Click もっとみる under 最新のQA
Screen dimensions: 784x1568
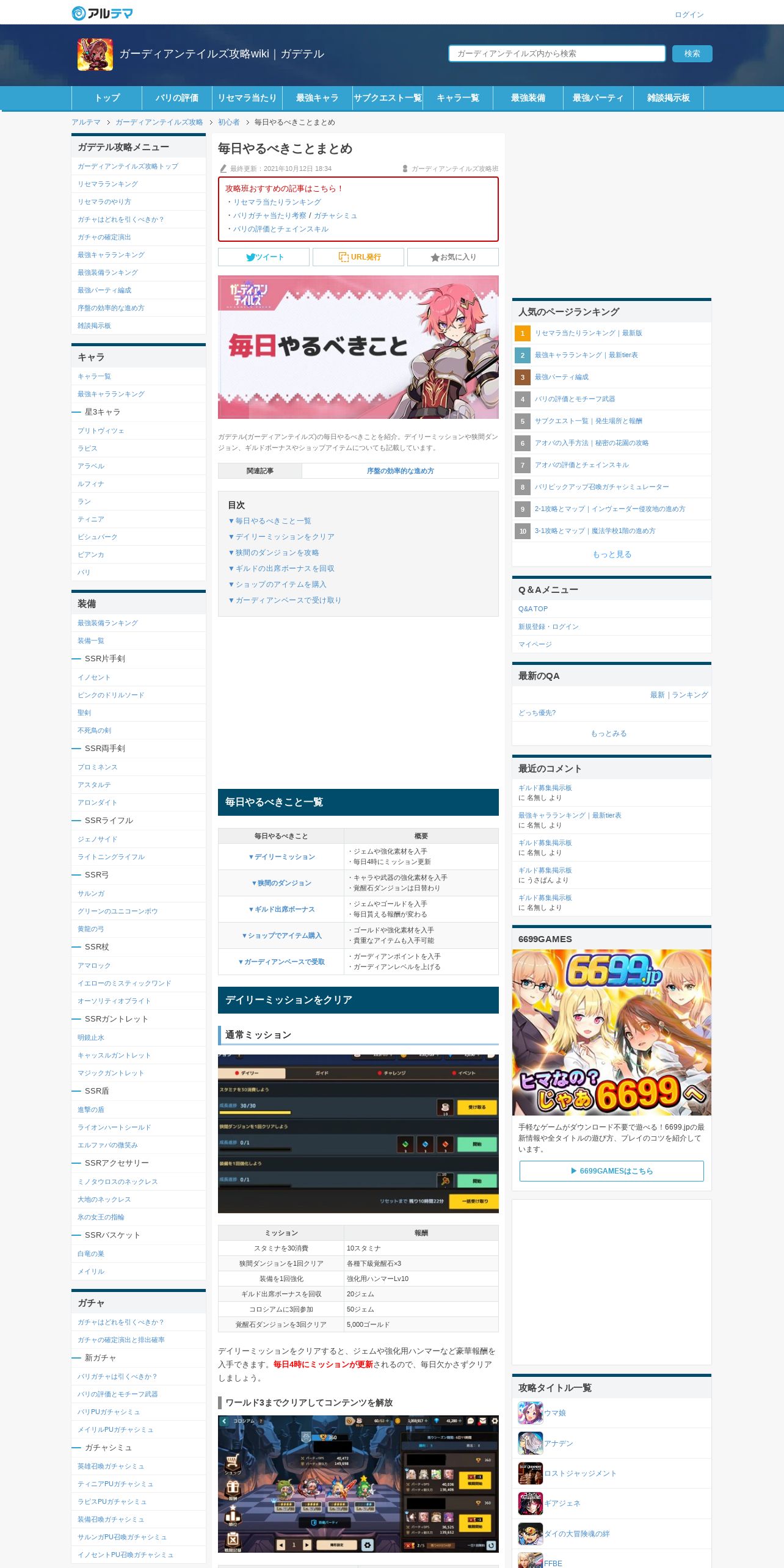(x=609, y=733)
